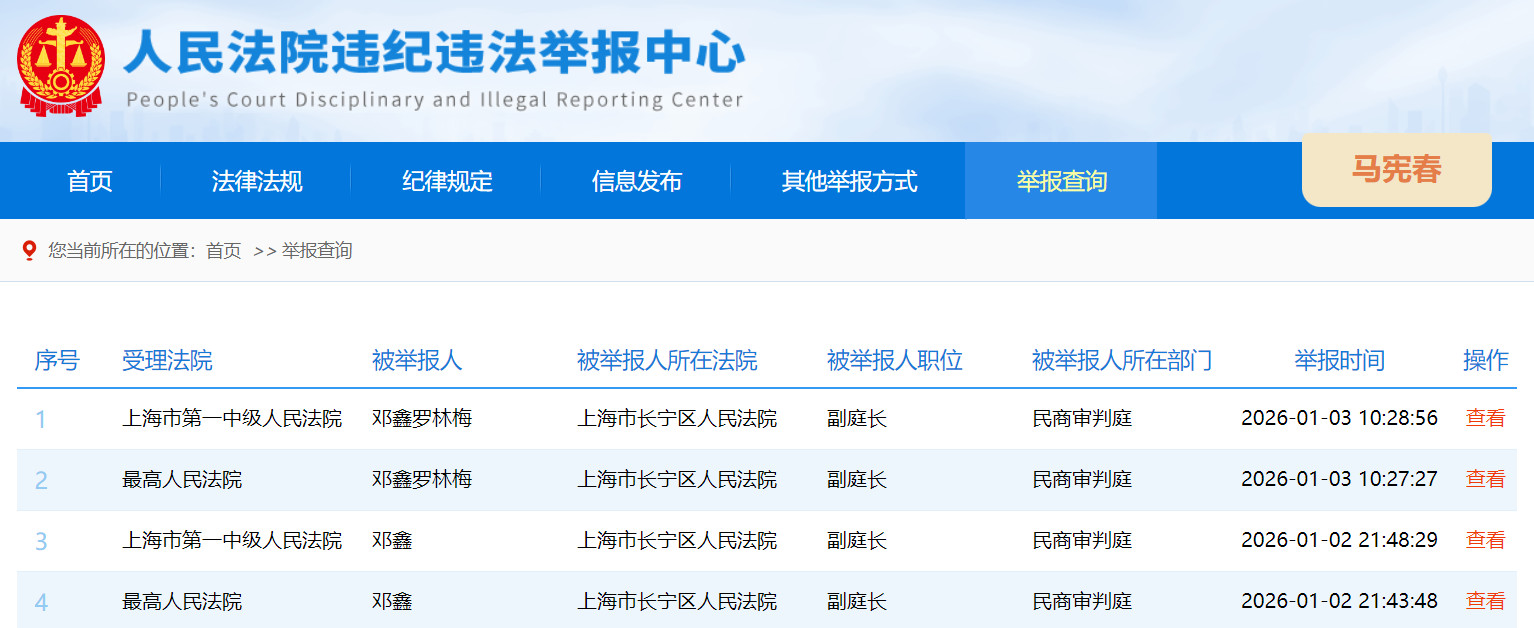This screenshot has height=628, width=1534.
Task: Open the 纪律规定 navigation menu item
Action: coord(446,180)
